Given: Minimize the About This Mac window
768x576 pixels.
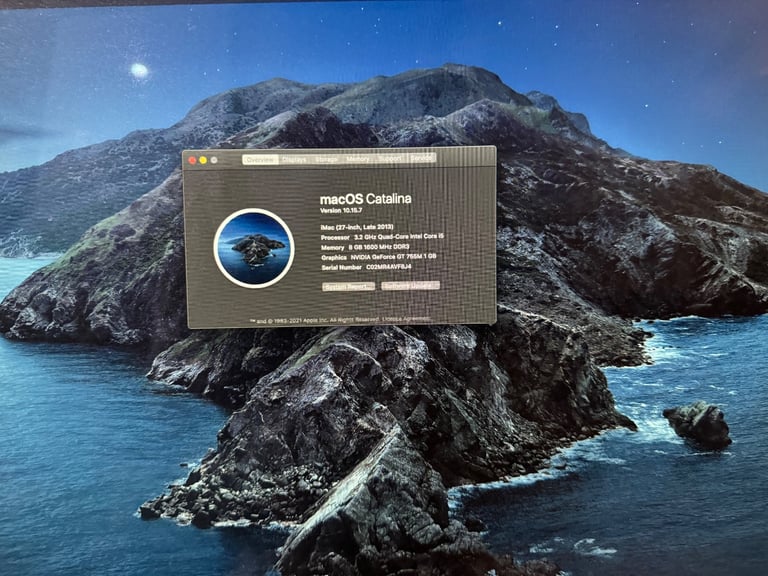Looking at the screenshot, I should point(203,160).
